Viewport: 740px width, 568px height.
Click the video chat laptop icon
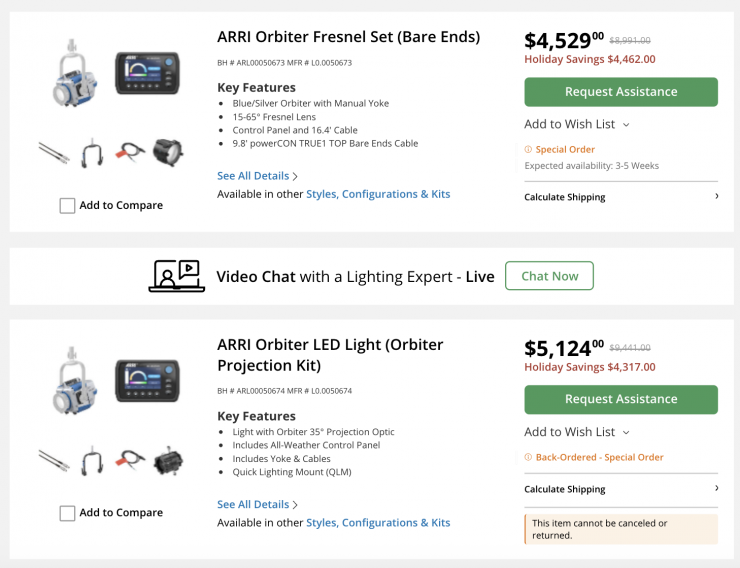pos(176,276)
